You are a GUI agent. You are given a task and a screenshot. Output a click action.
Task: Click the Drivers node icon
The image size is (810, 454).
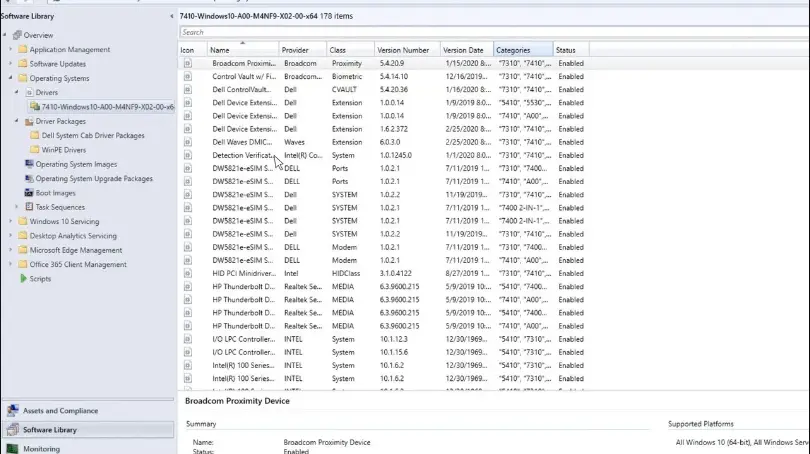(29, 92)
